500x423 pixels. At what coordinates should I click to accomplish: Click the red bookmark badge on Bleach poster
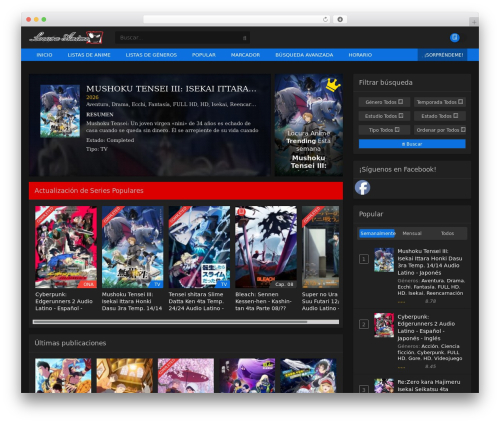tap(241, 212)
